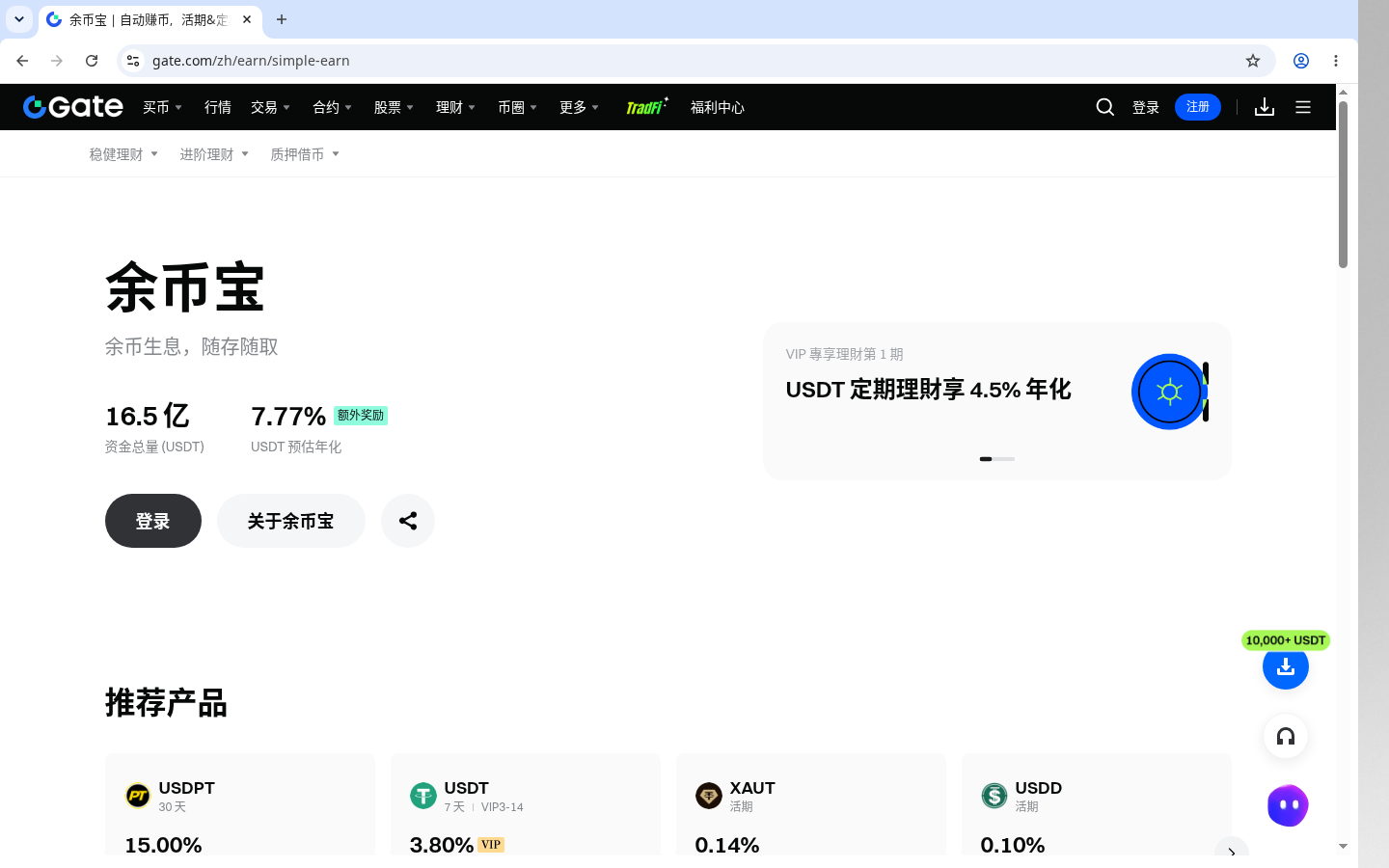Open a new browser tab

[282, 19]
